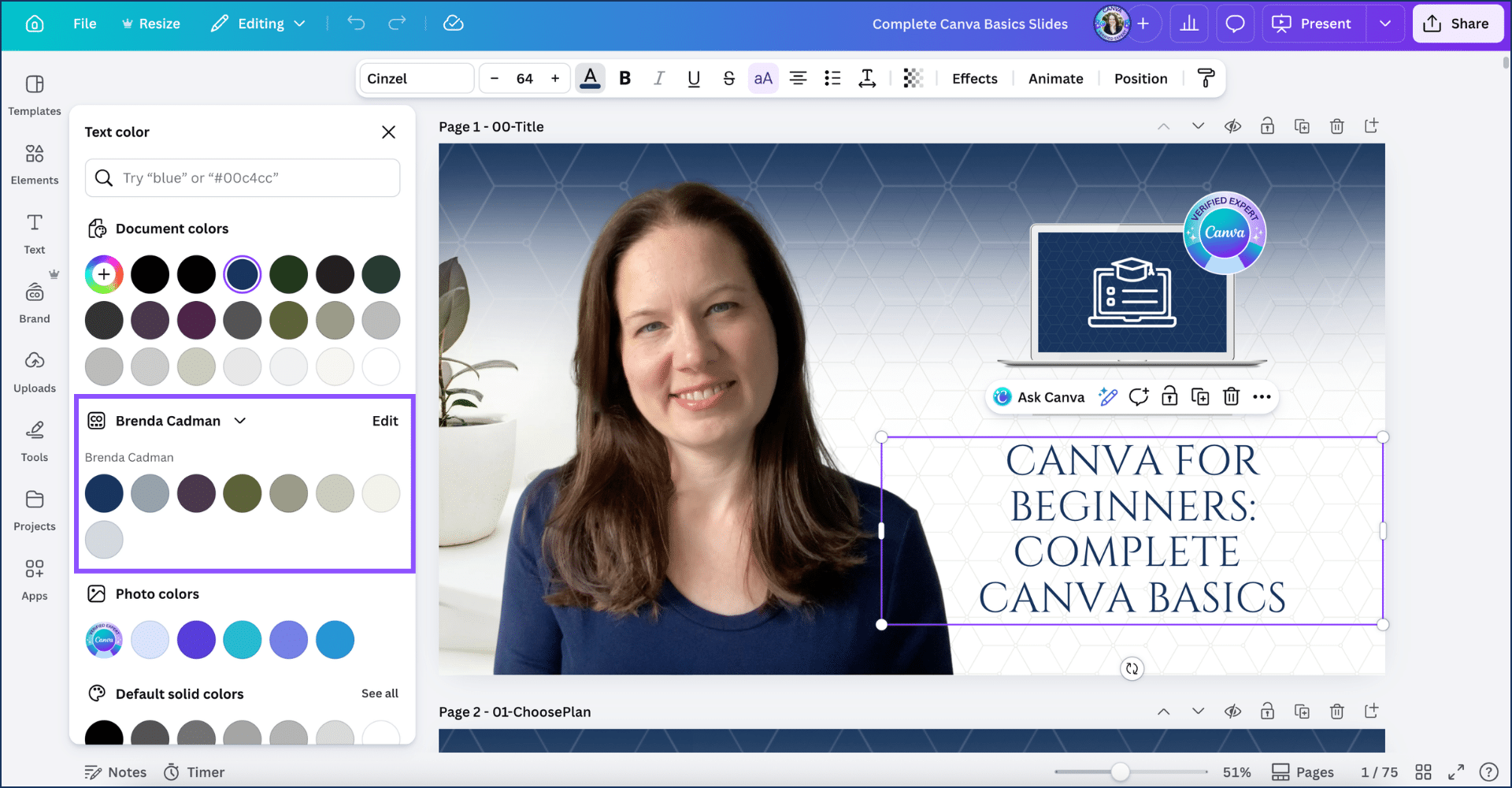Open the Editing mode dropdown
1512x788 pixels.
click(x=258, y=24)
